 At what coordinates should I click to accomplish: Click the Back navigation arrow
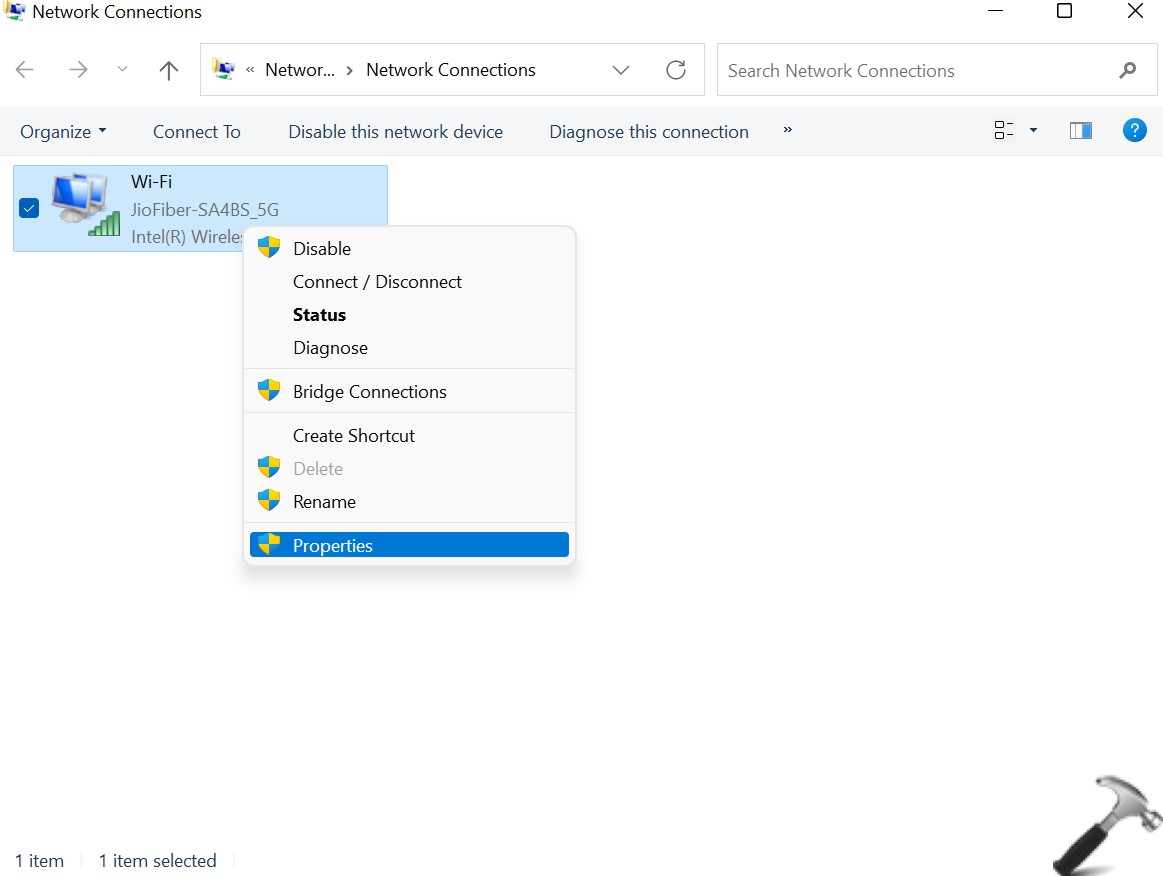pyautogui.click(x=25, y=70)
